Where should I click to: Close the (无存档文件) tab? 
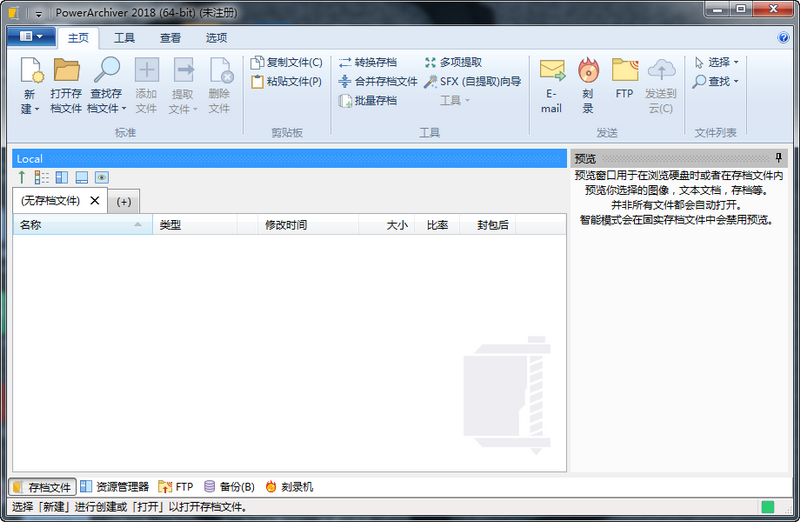pos(95,201)
